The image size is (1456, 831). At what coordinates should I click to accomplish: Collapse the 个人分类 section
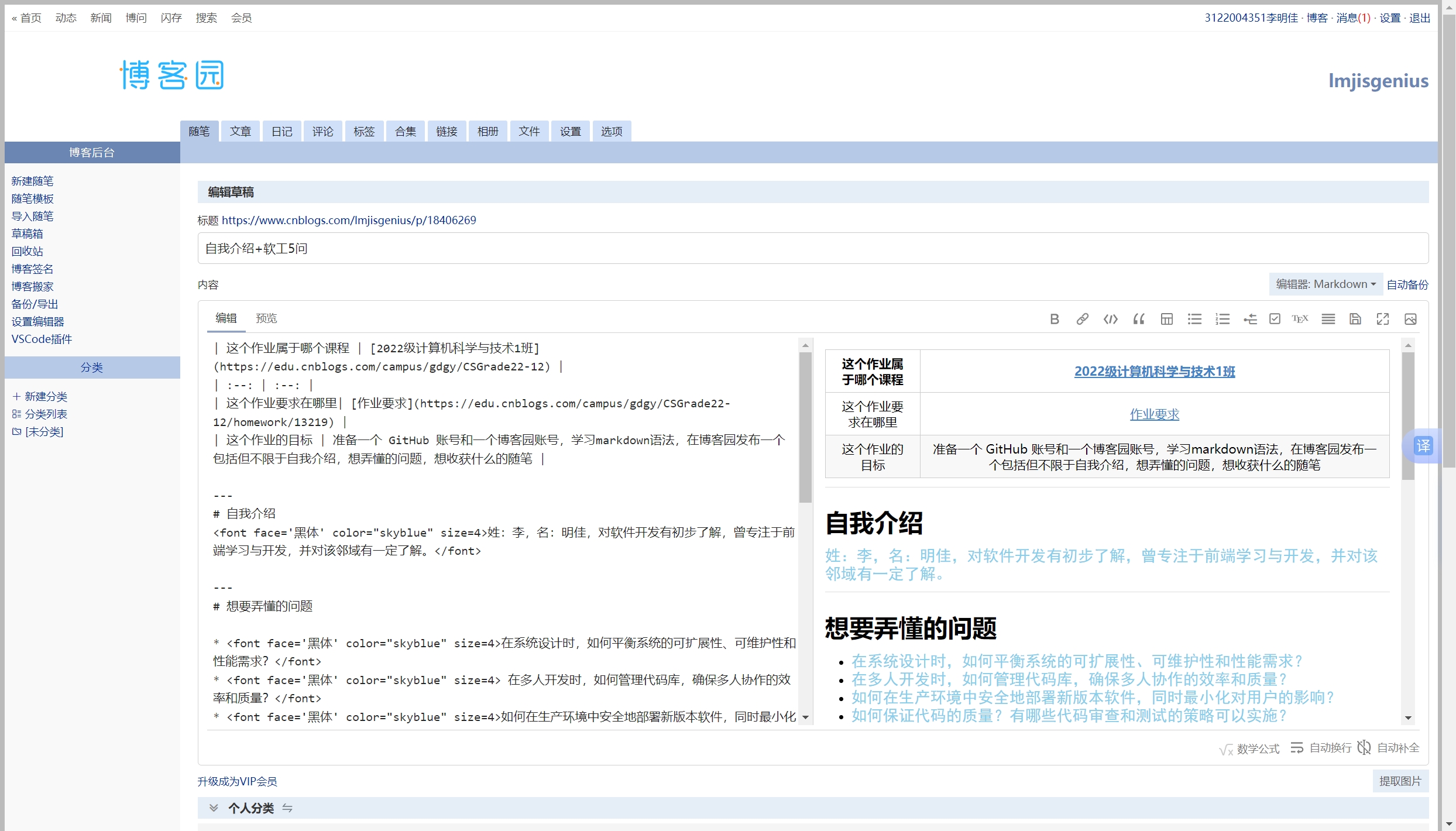click(214, 808)
